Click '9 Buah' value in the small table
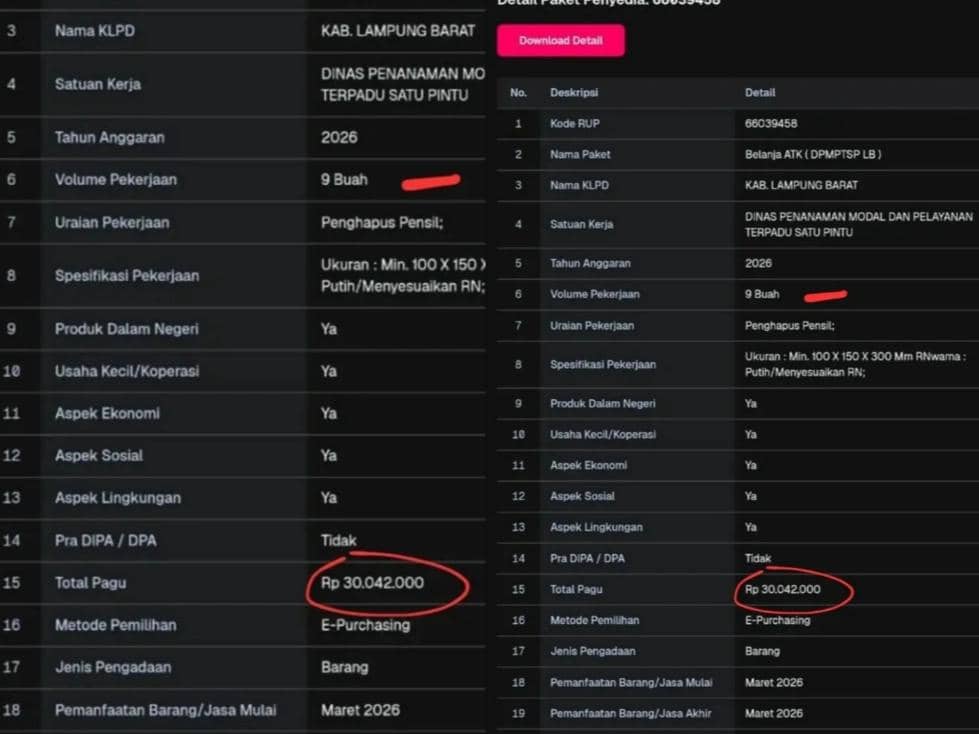The height and width of the screenshot is (734, 979). coord(762,294)
